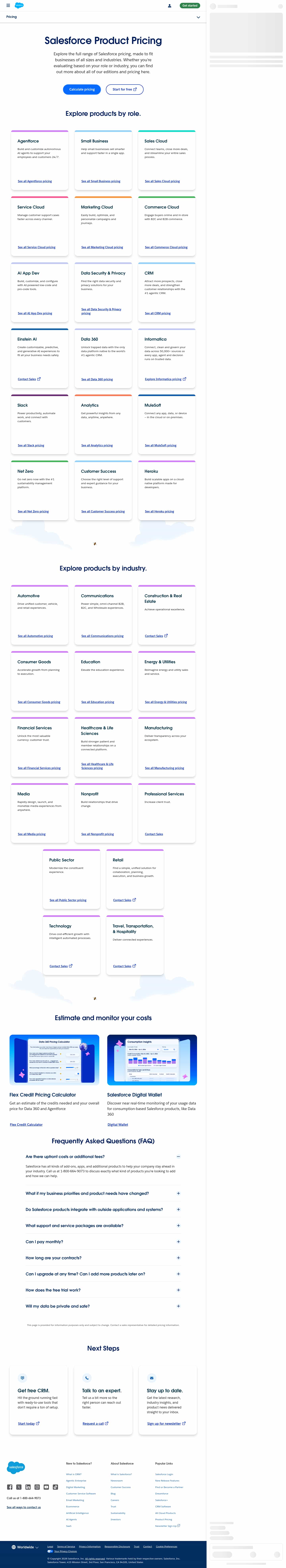Image resolution: width=286 pixels, height=1568 pixels.
Task: Click Contact Sales under Travel, Transportation & Hospitality
Action: (x=125, y=966)
